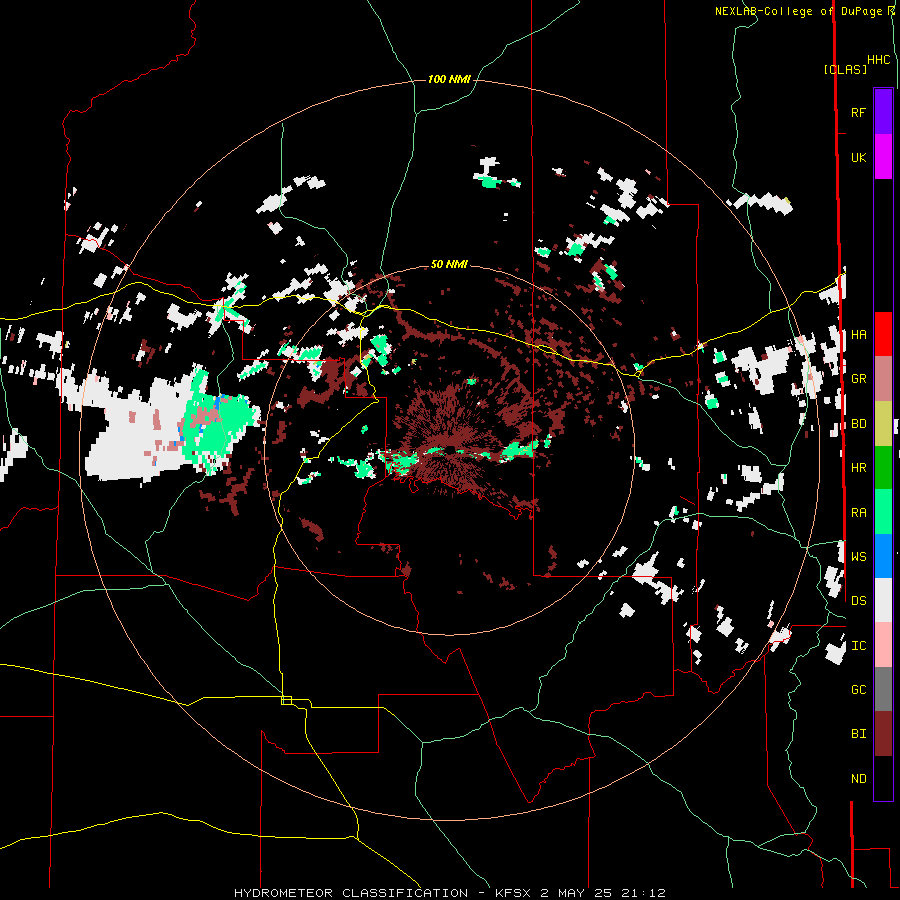The image size is (900, 900).
Task: Click the IC legend label
Action: click(x=858, y=646)
